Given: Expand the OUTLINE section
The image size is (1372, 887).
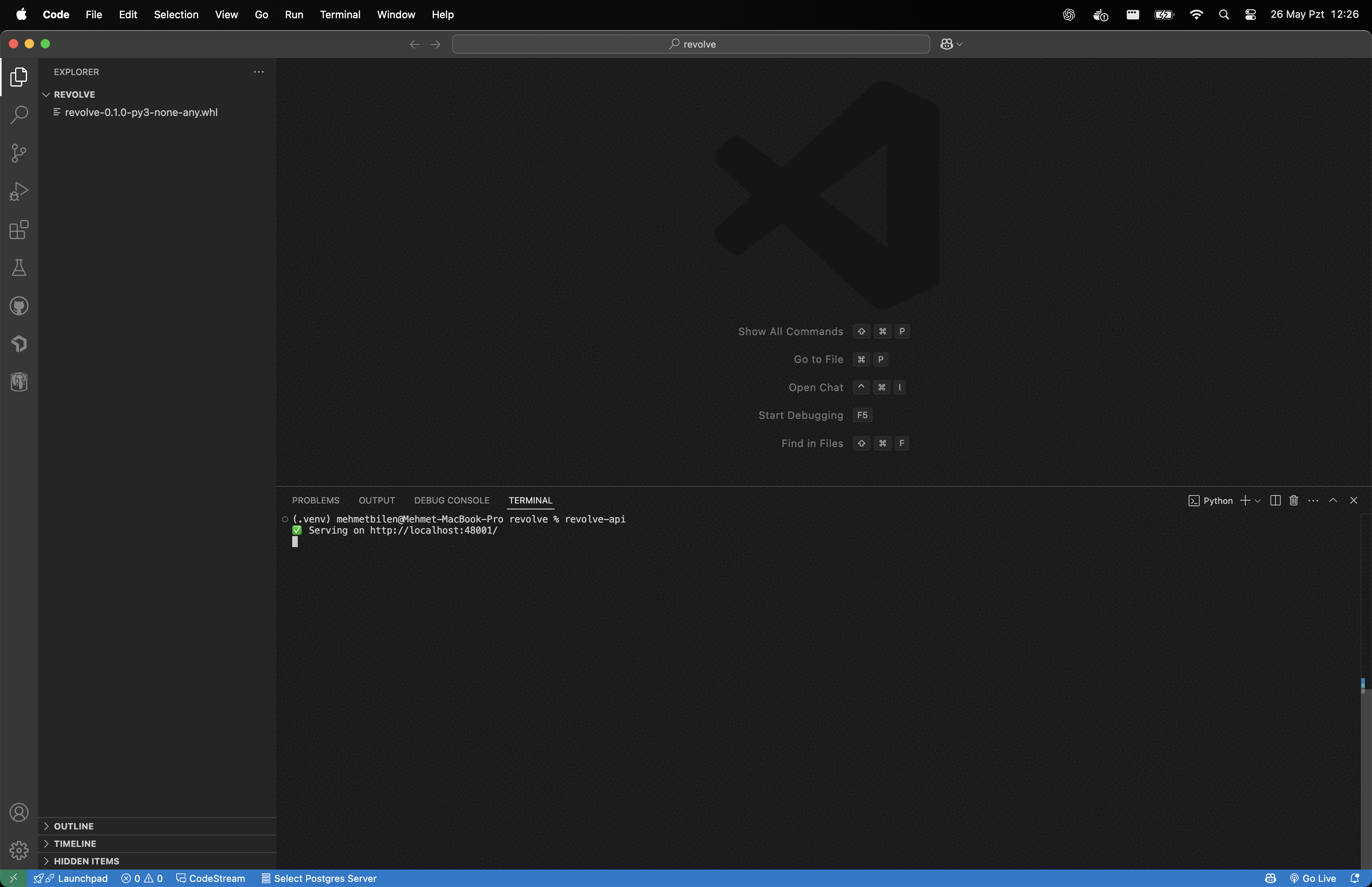Looking at the screenshot, I should click(74, 826).
